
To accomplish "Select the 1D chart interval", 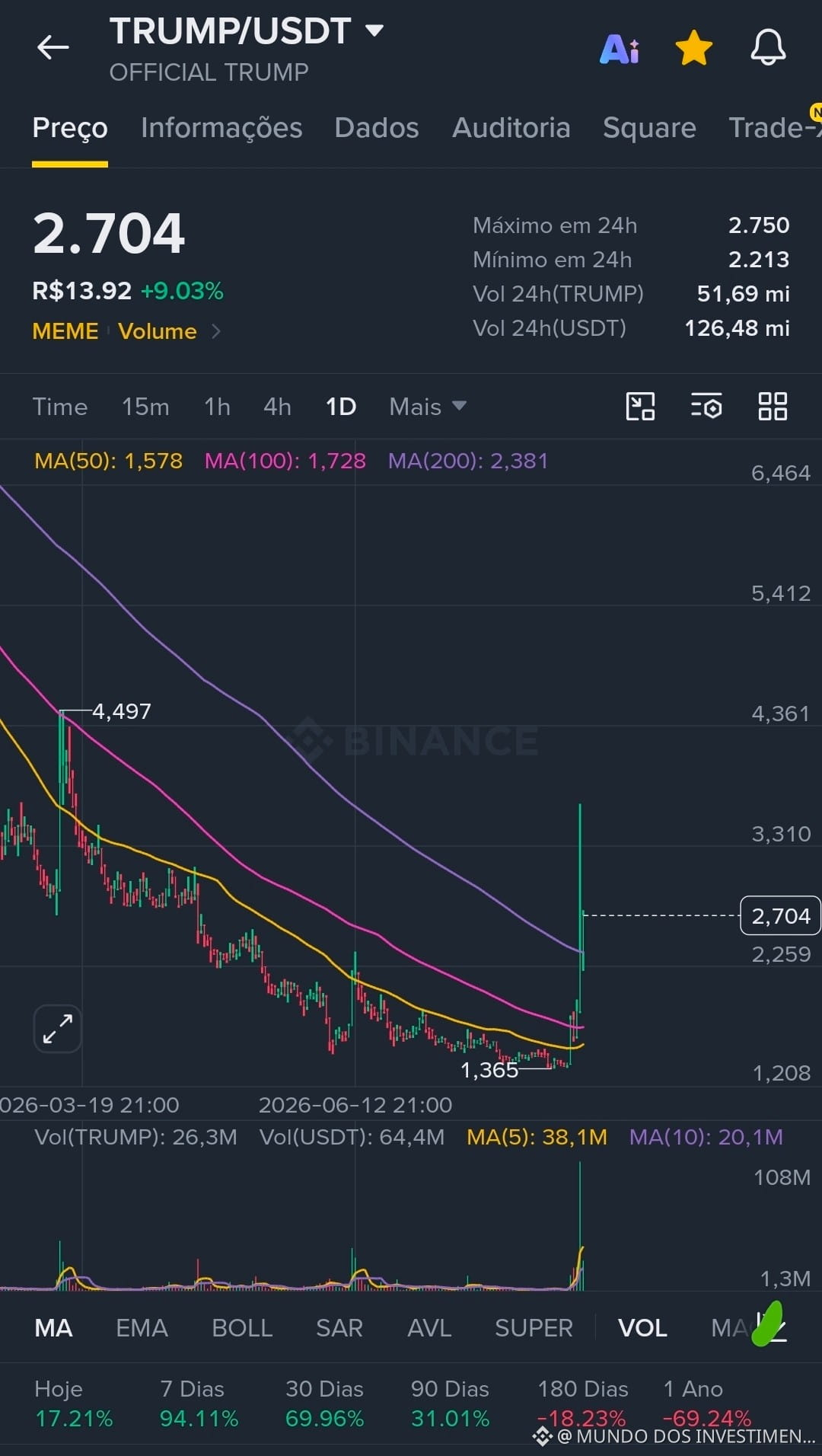I will click(x=341, y=407).
